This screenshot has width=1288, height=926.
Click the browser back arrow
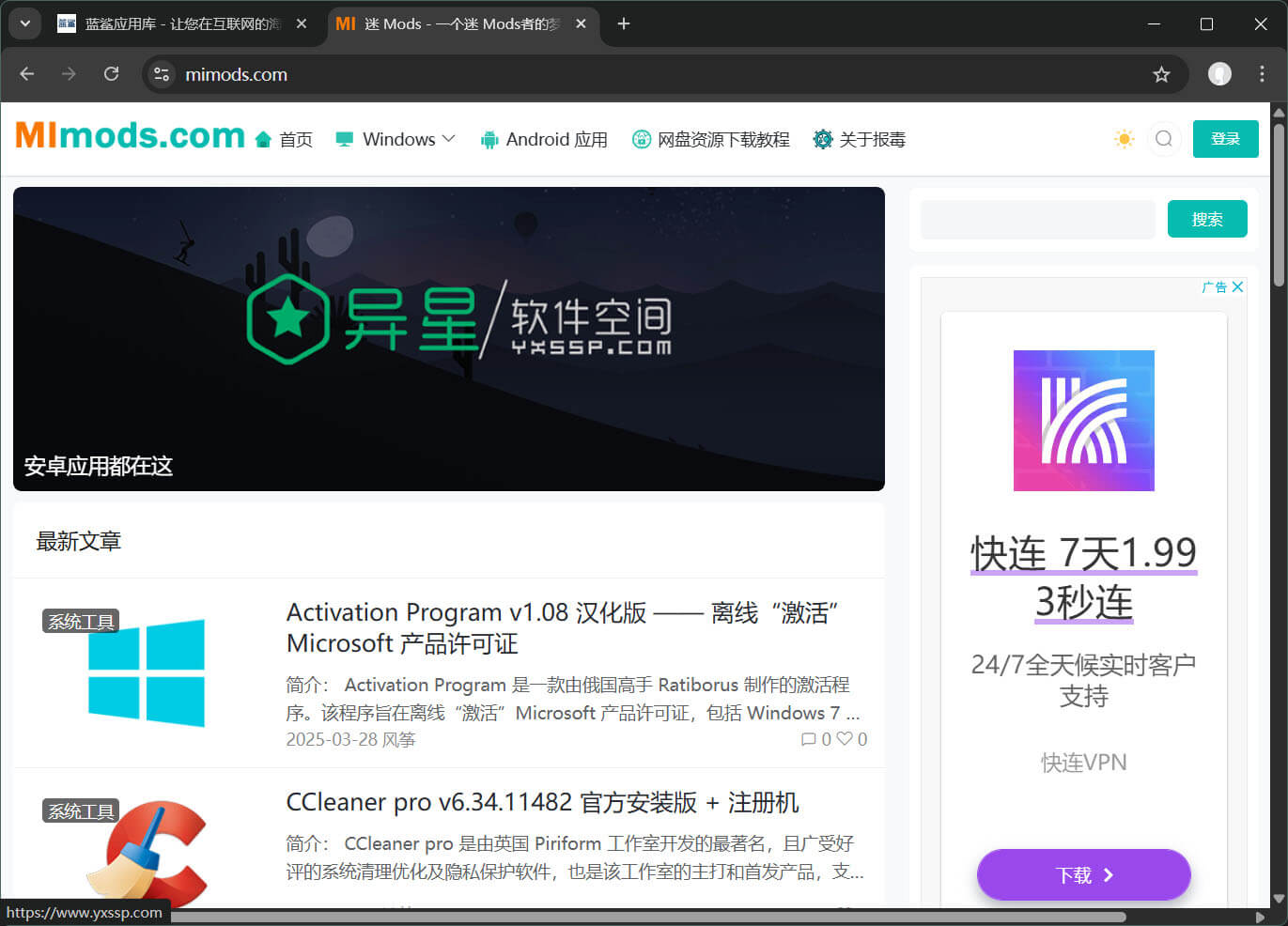pos(26,74)
